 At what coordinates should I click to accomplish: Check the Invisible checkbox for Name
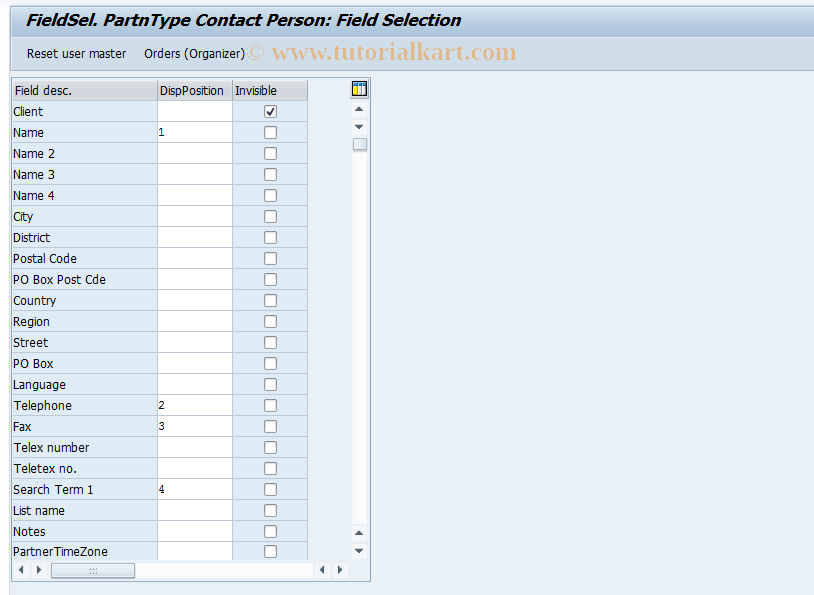270,132
